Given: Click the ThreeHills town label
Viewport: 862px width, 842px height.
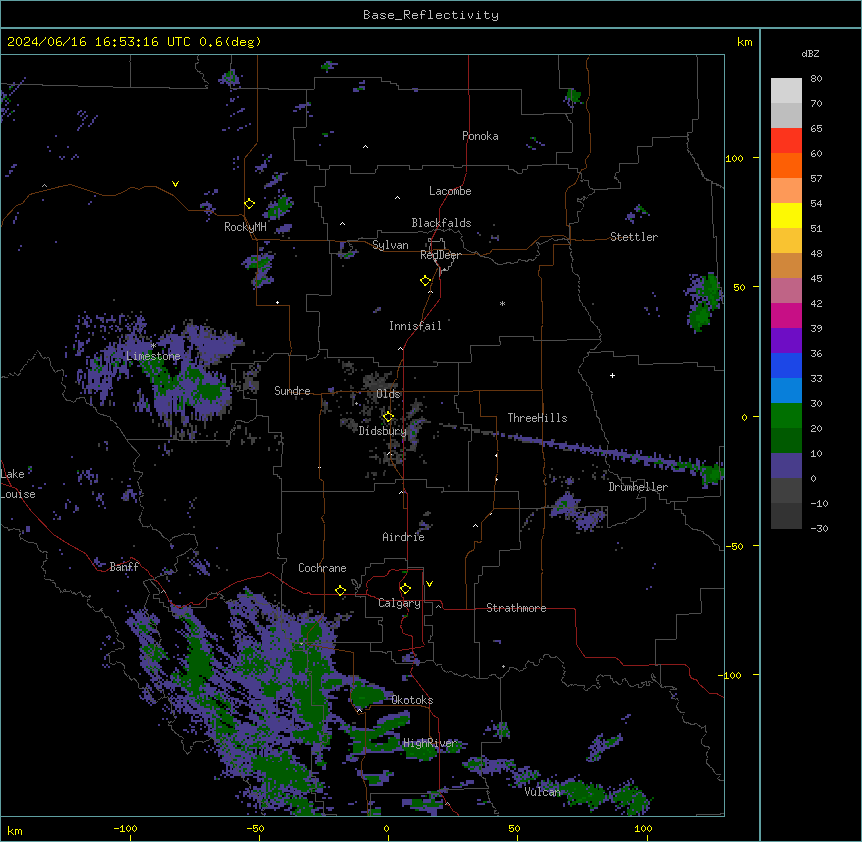Looking at the screenshot, I should (x=537, y=418).
